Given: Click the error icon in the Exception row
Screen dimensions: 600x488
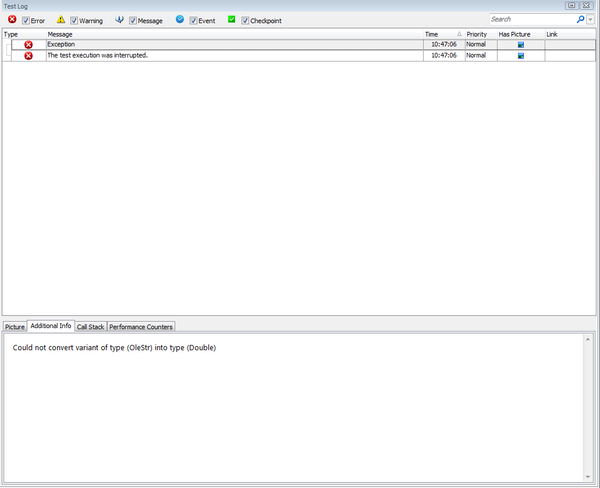Looking at the screenshot, I should pos(28,45).
